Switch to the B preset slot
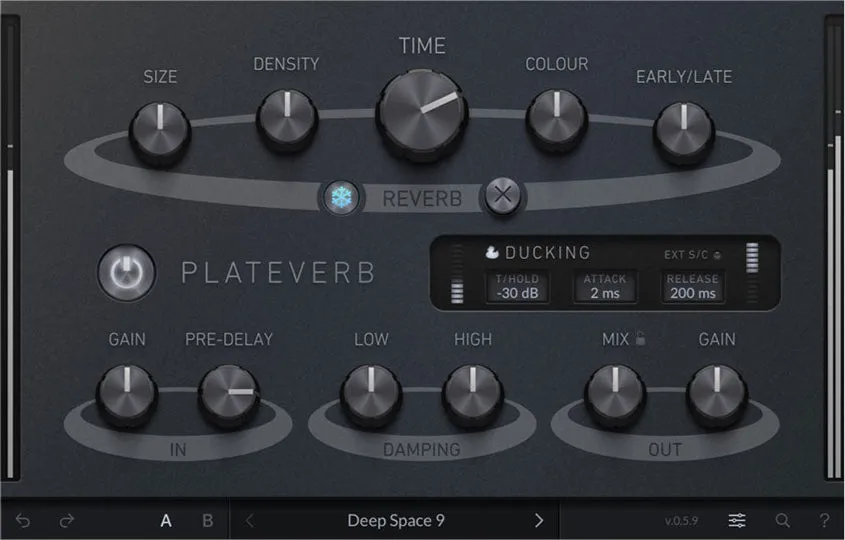This screenshot has width=845, height=540. [x=207, y=521]
